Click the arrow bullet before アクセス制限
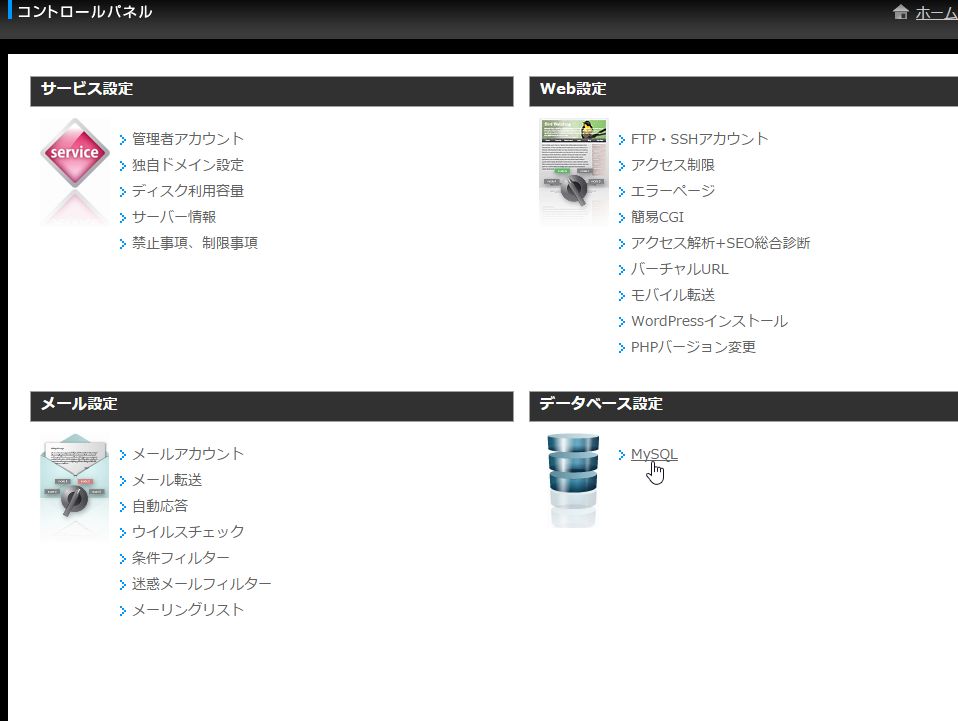Screen dimensions: 958x721 pos(621,166)
